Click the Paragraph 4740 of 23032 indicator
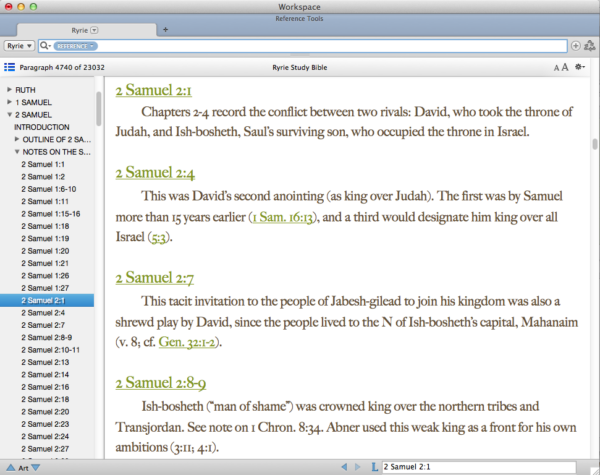600x475 pixels. click(x=62, y=67)
